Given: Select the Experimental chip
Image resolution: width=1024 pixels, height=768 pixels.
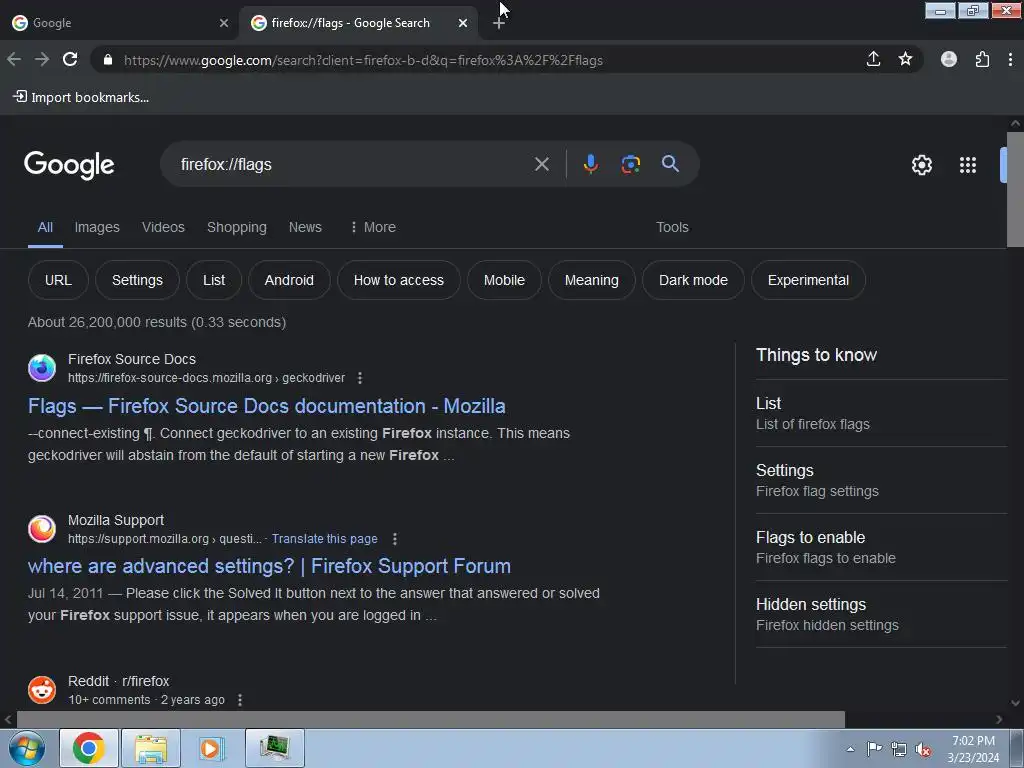Looking at the screenshot, I should point(808,280).
